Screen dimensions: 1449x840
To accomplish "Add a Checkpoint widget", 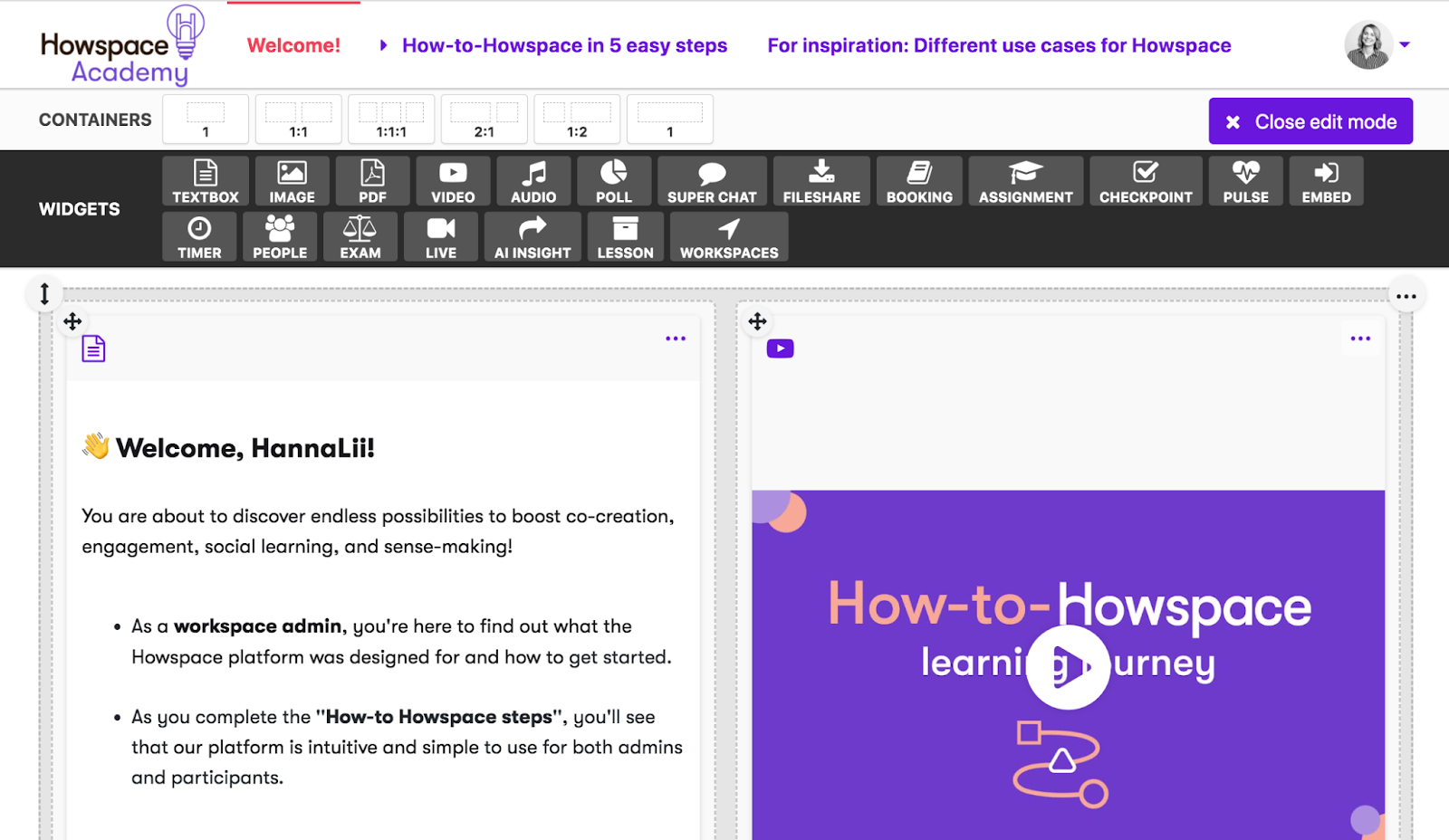I will [1146, 181].
